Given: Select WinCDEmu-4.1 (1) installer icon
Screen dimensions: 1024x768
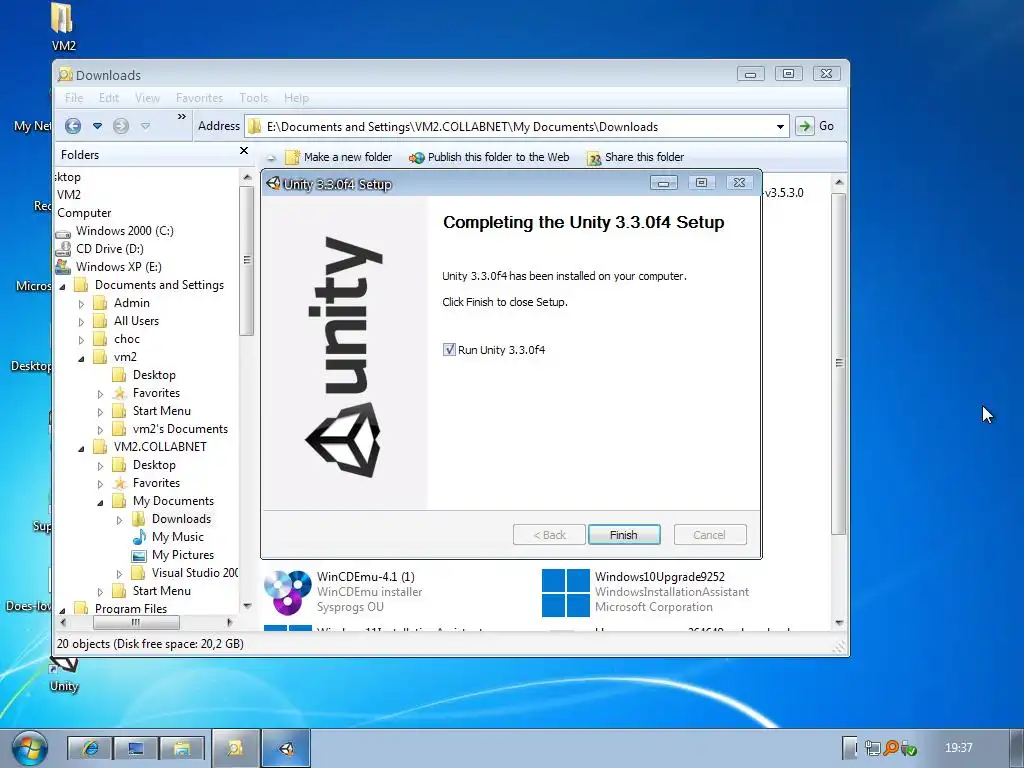Looking at the screenshot, I should point(287,592).
